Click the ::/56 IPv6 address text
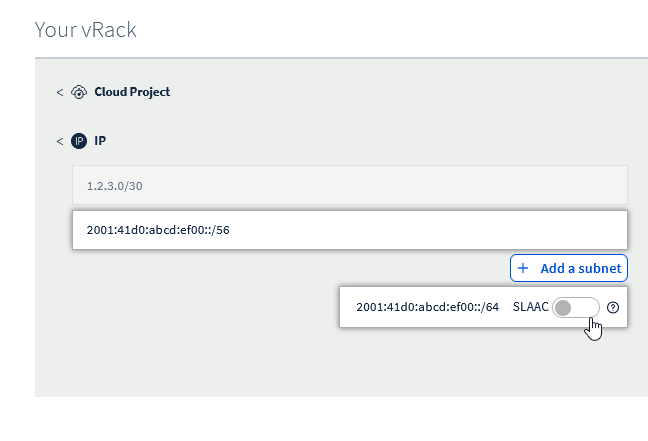Viewport: 648px width, 441px height. (x=158, y=230)
